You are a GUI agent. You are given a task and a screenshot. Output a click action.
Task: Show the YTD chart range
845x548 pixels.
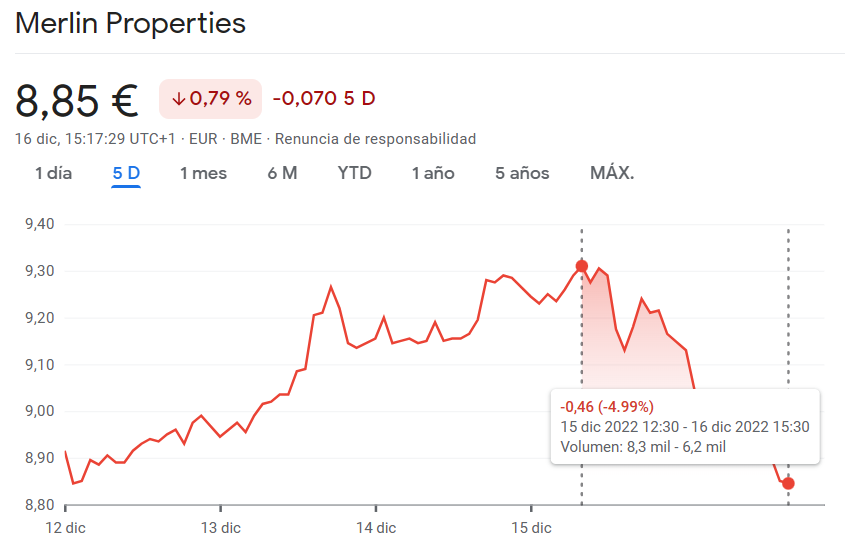[x=354, y=173]
